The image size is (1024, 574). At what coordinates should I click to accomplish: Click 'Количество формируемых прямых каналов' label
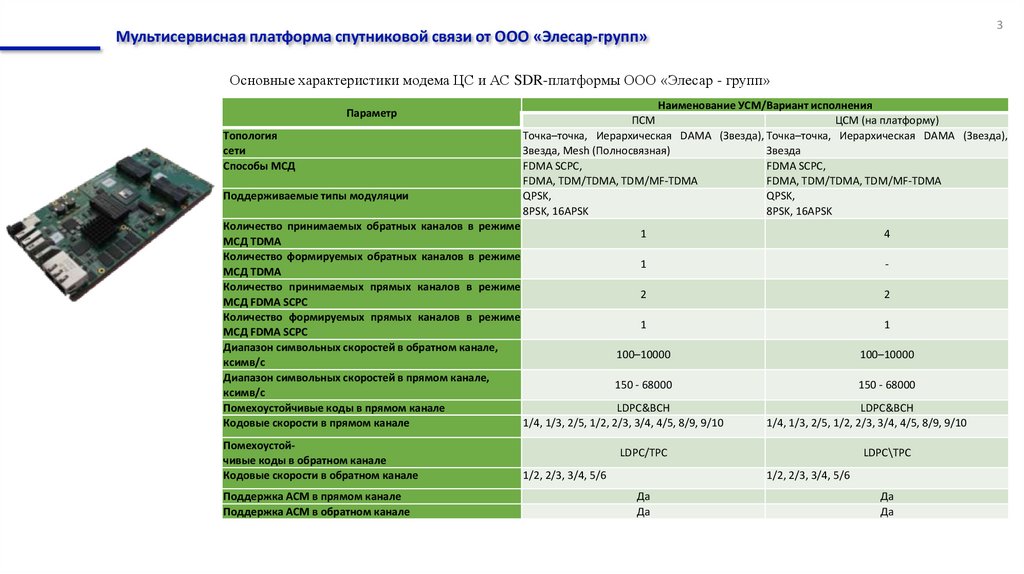click(372, 325)
